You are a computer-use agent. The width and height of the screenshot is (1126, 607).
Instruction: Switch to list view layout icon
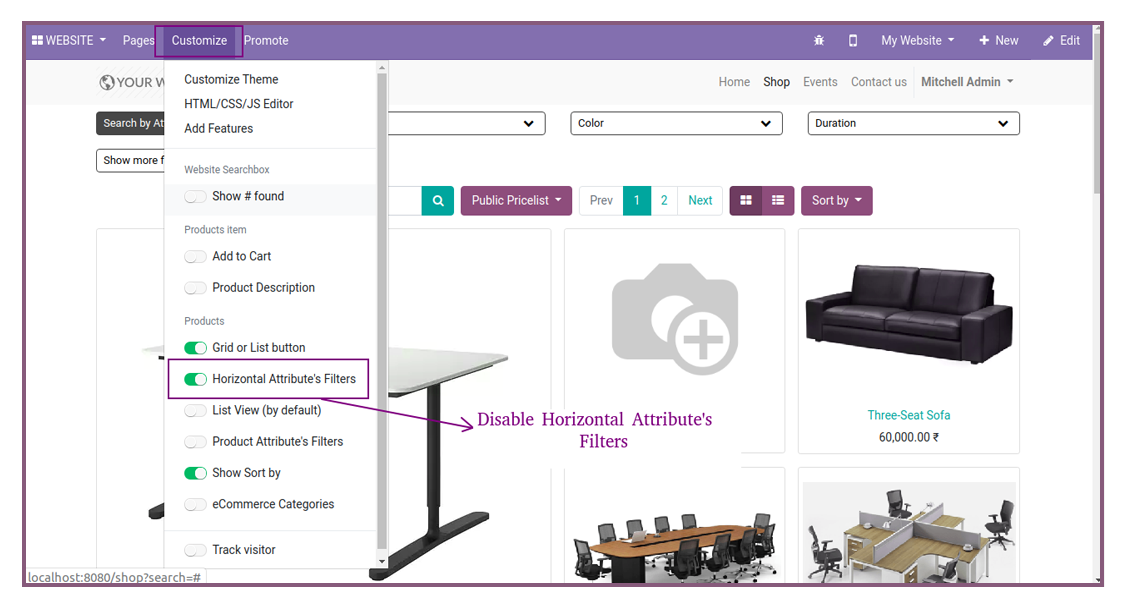[x=778, y=200]
